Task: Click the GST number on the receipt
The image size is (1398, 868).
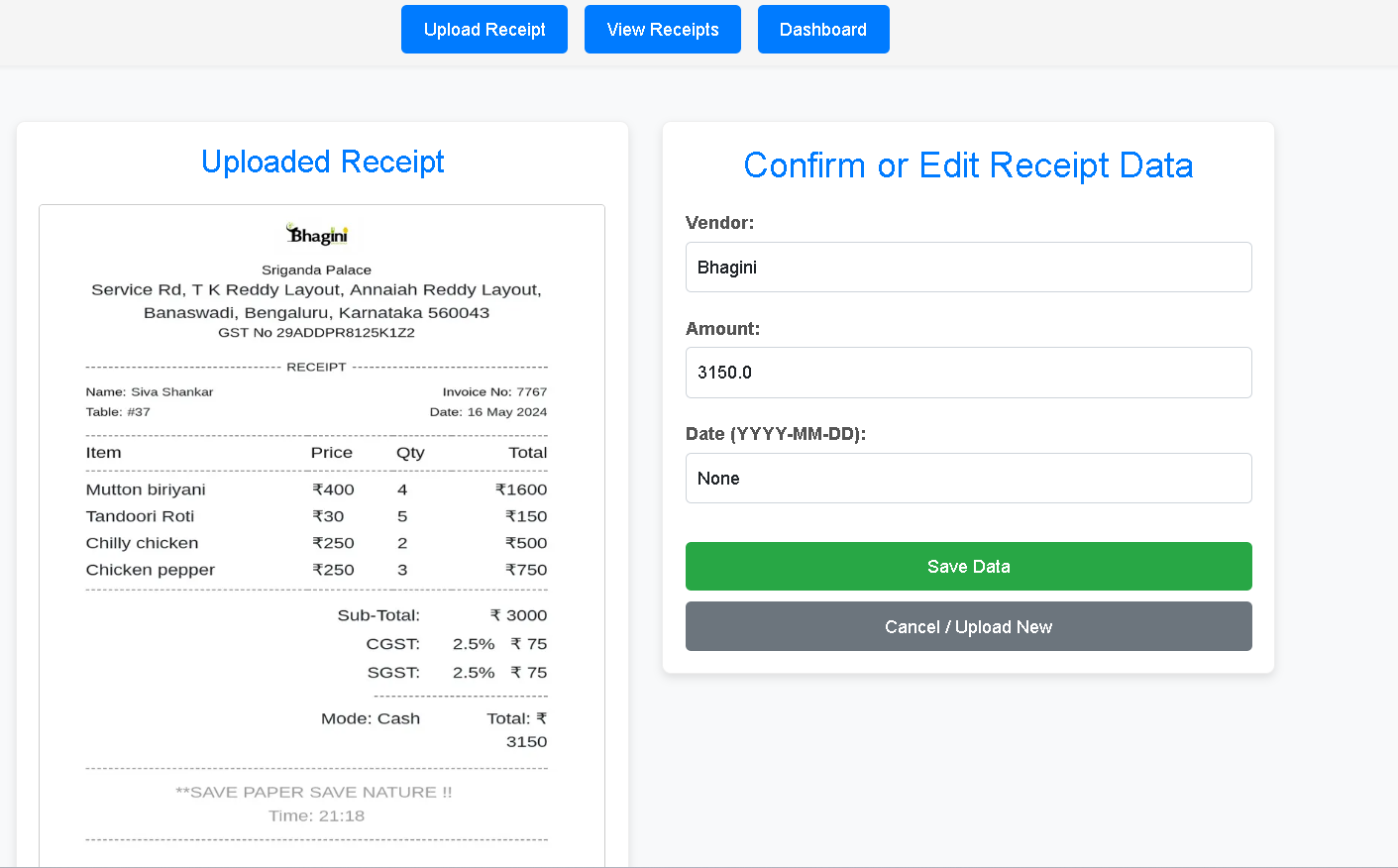Action: [316, 332]
